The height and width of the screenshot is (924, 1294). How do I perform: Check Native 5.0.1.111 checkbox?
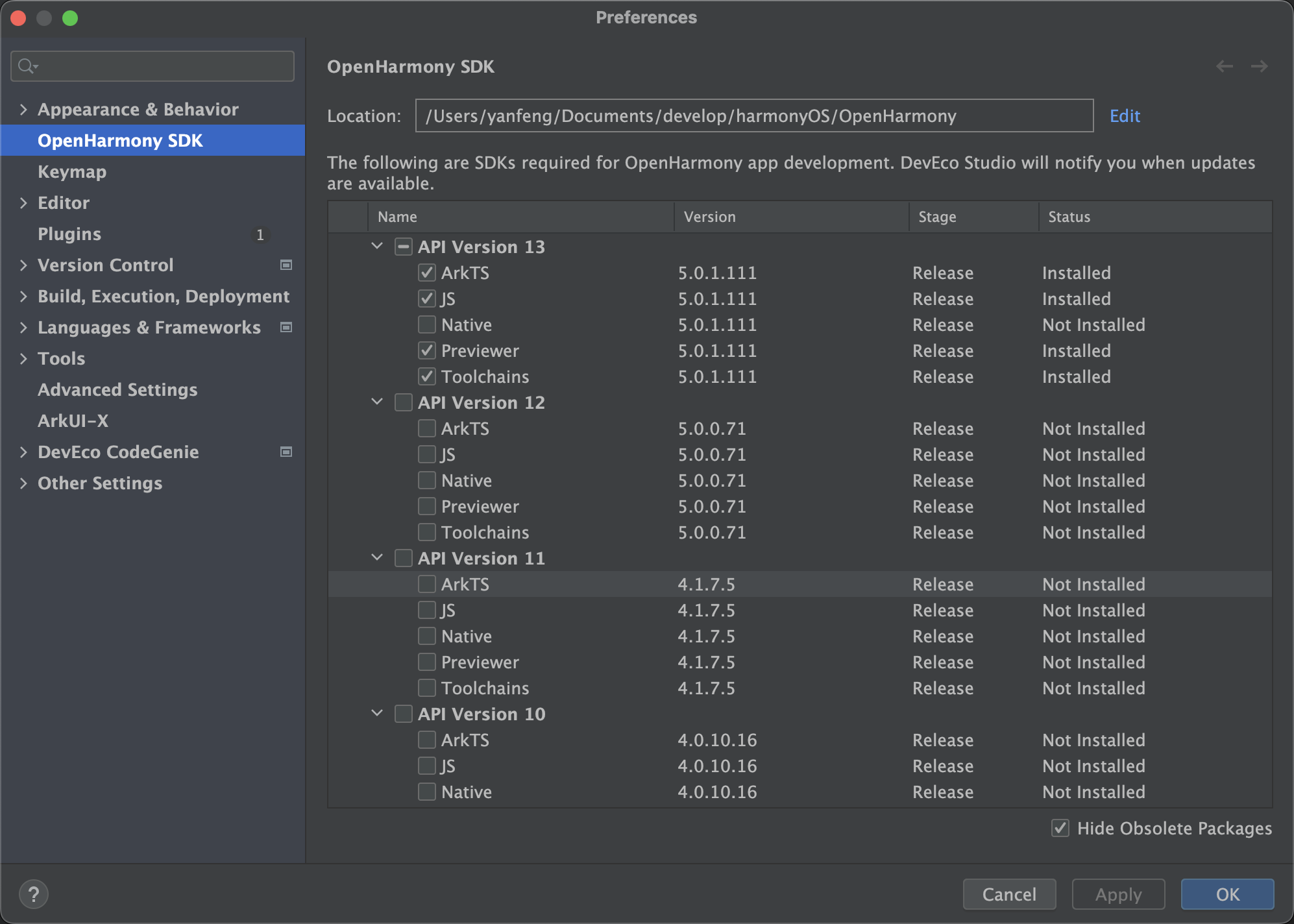click(427, 324)
